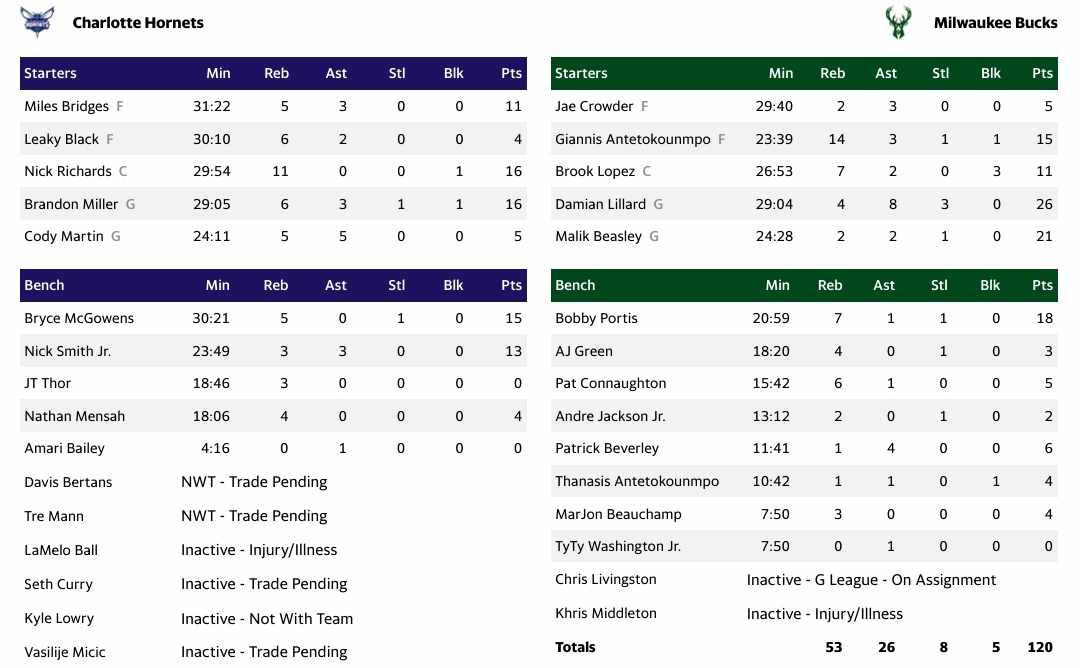This screenshot has height=668, width=1080.
Task: Click the Charlotte Hornets team logo
Action: tap(38, 22)
